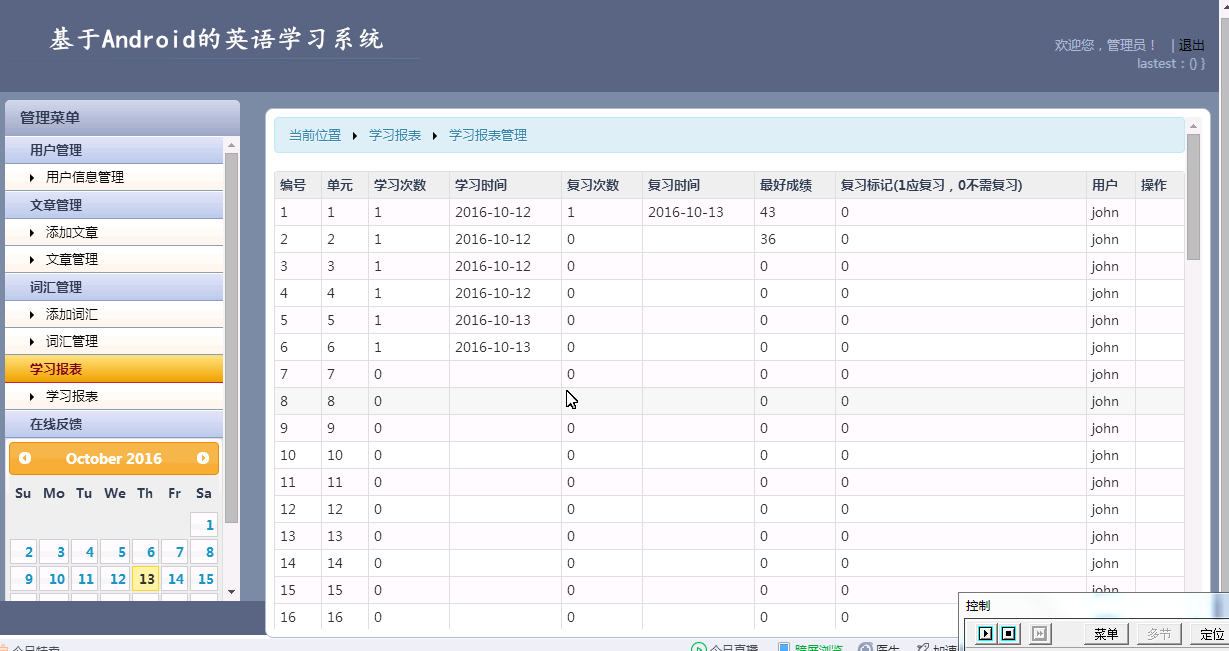Click best score 43 in row 1
The height and width of the screenshot is (651, 1229).
click(768, 212)
